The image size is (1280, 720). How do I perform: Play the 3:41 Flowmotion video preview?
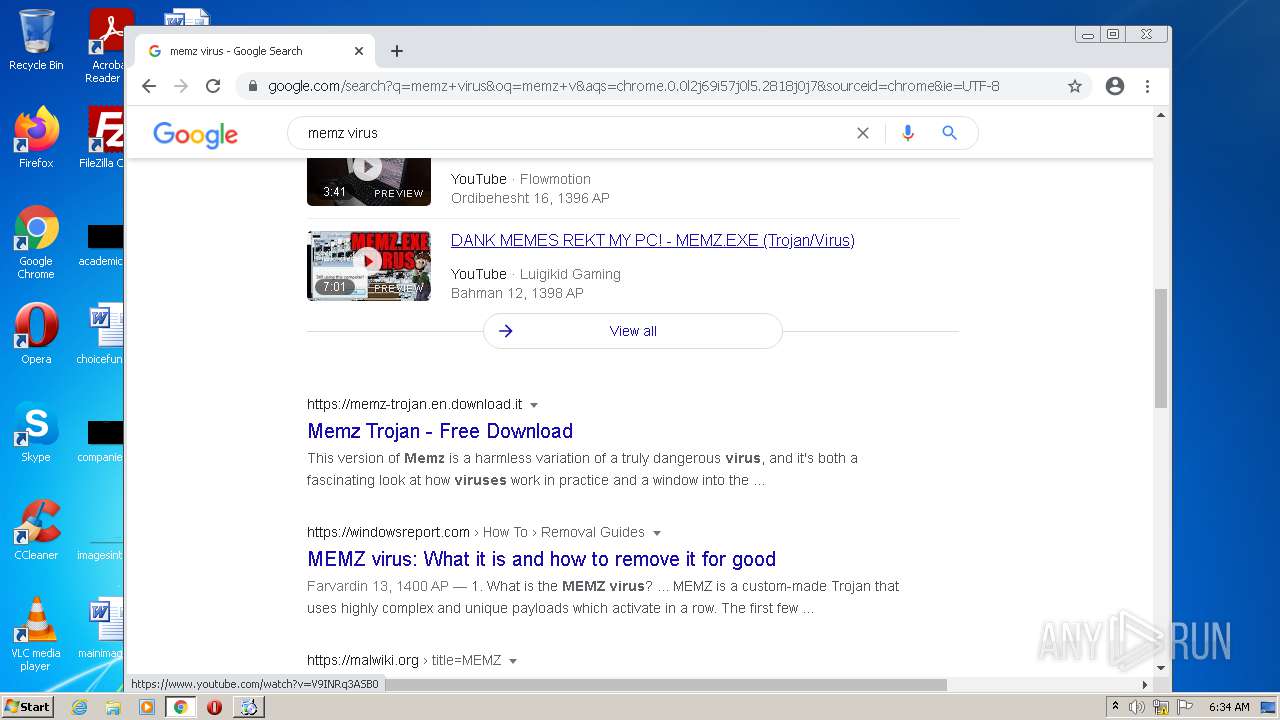click(369, 180)
